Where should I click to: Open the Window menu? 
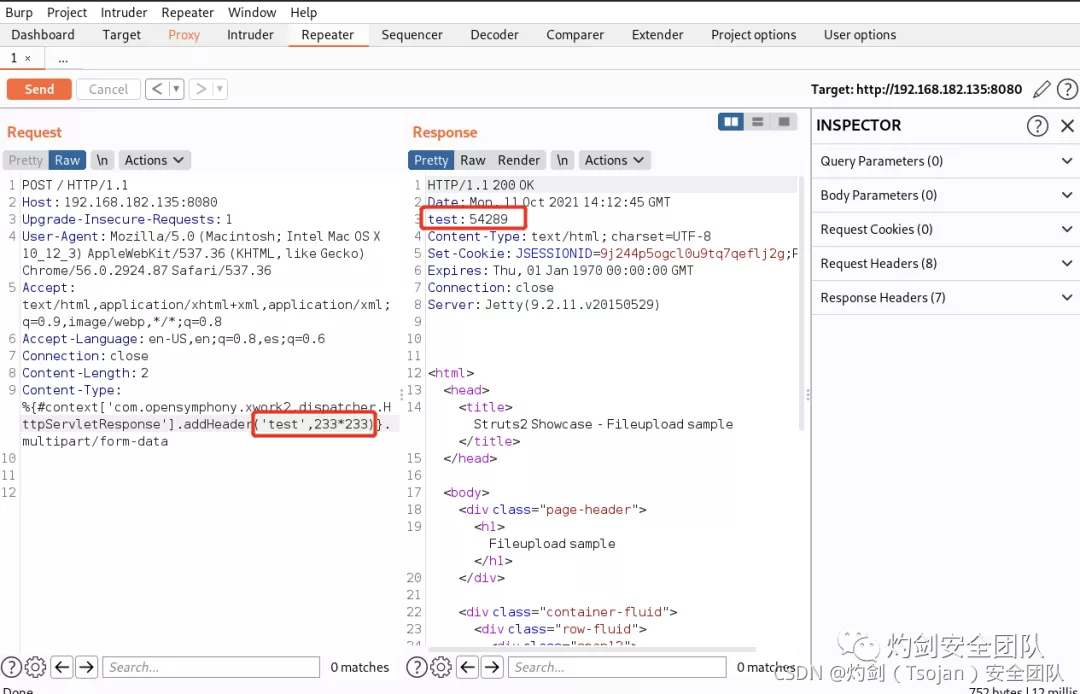pyautogui.click(x=252, y=12)
